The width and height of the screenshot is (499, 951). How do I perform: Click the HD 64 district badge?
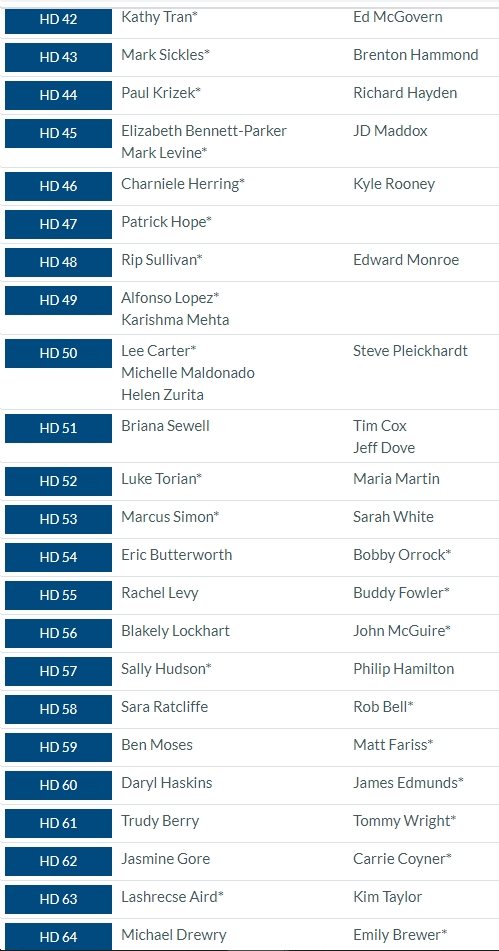click(x=58, y=936)
